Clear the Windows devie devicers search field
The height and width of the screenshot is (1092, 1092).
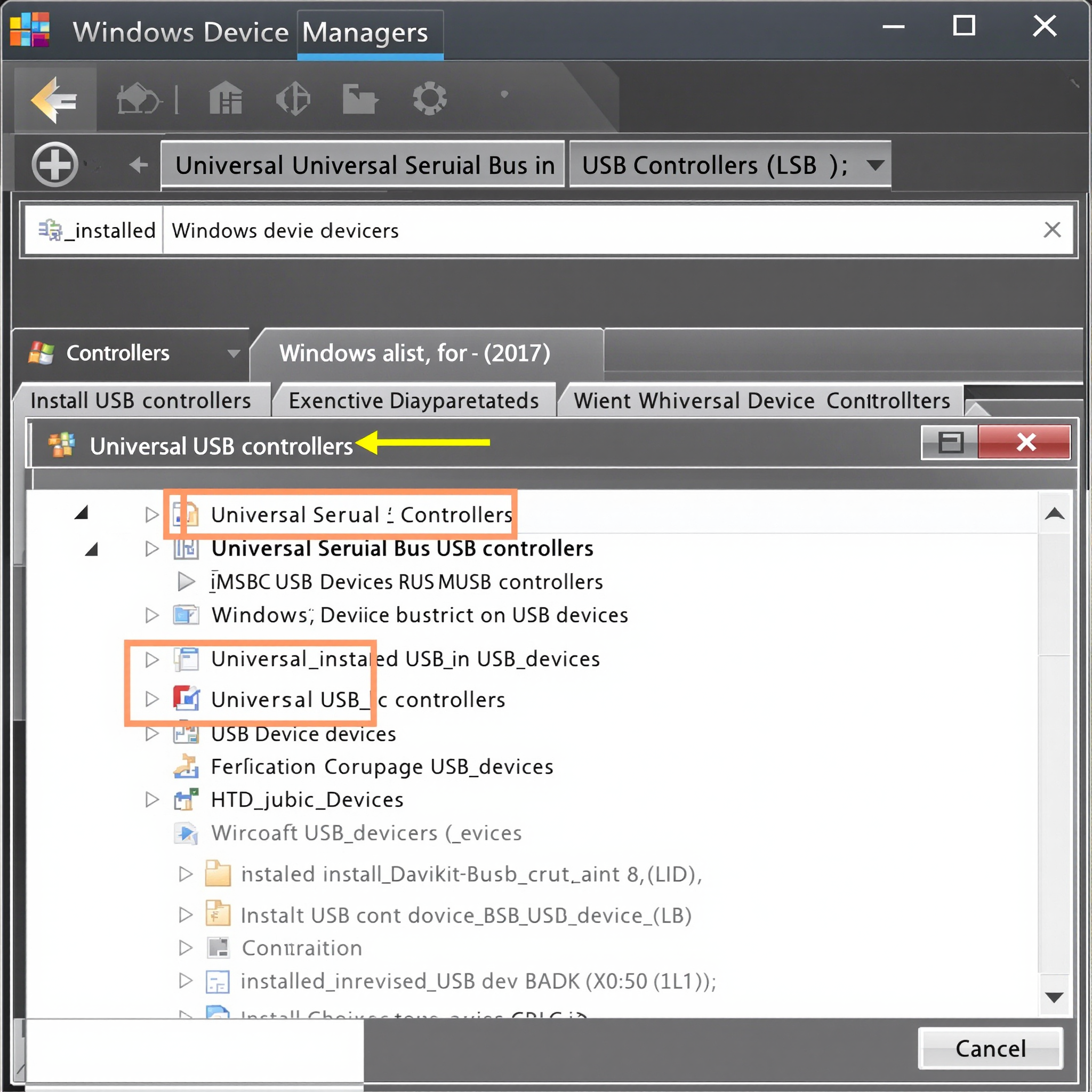(1052, 230)
